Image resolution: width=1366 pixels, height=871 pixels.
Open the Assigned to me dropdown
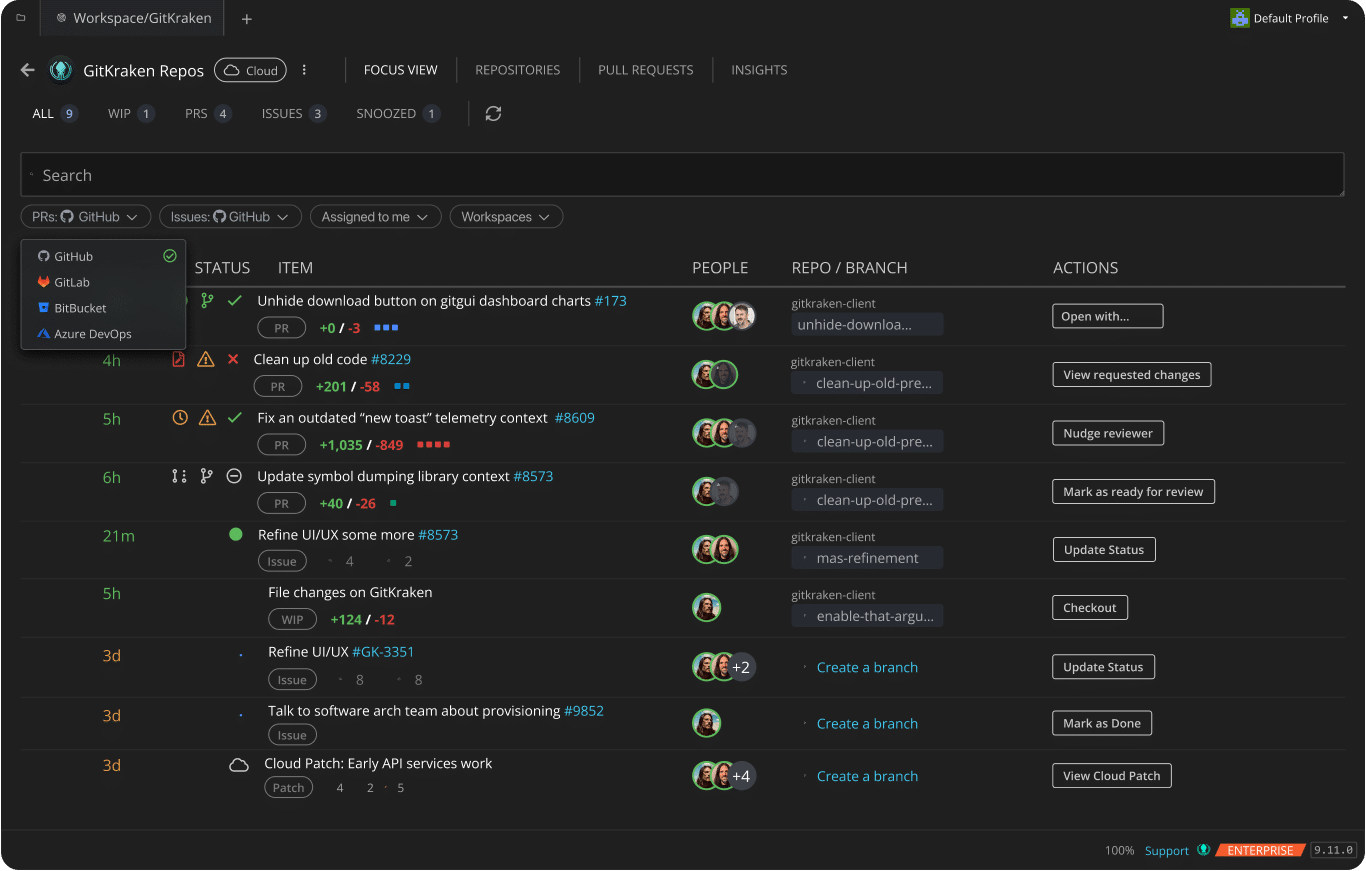tap(375, 217)
